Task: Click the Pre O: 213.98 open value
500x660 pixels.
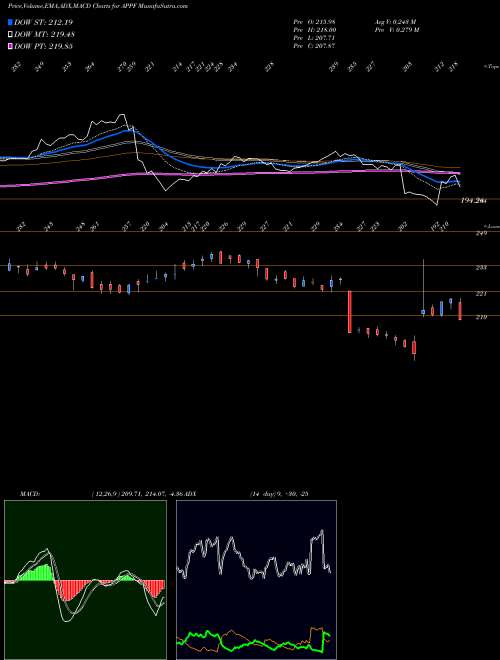Action: (x=314, y=21)
